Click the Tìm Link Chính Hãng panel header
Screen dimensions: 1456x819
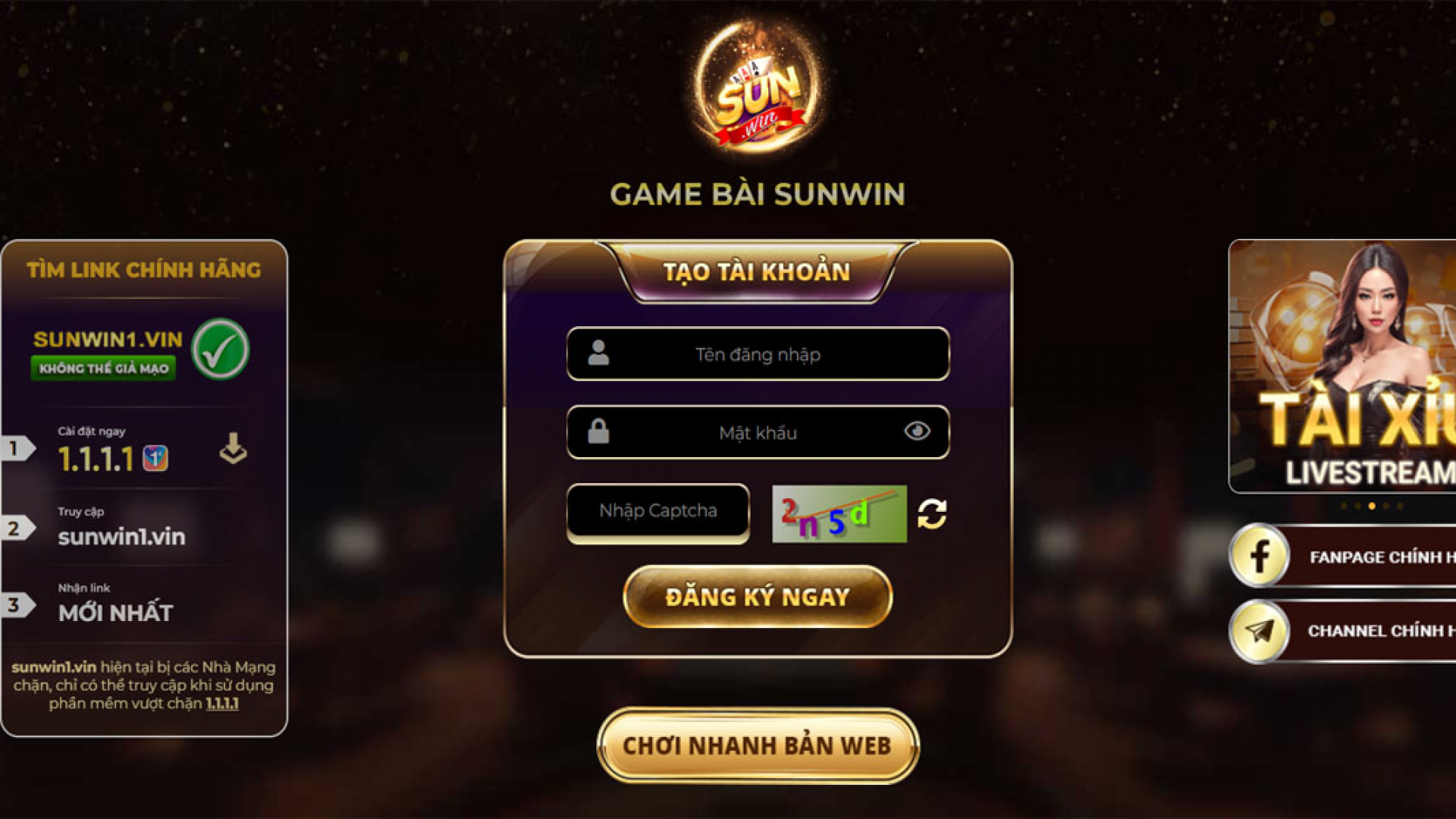(144, 270)
